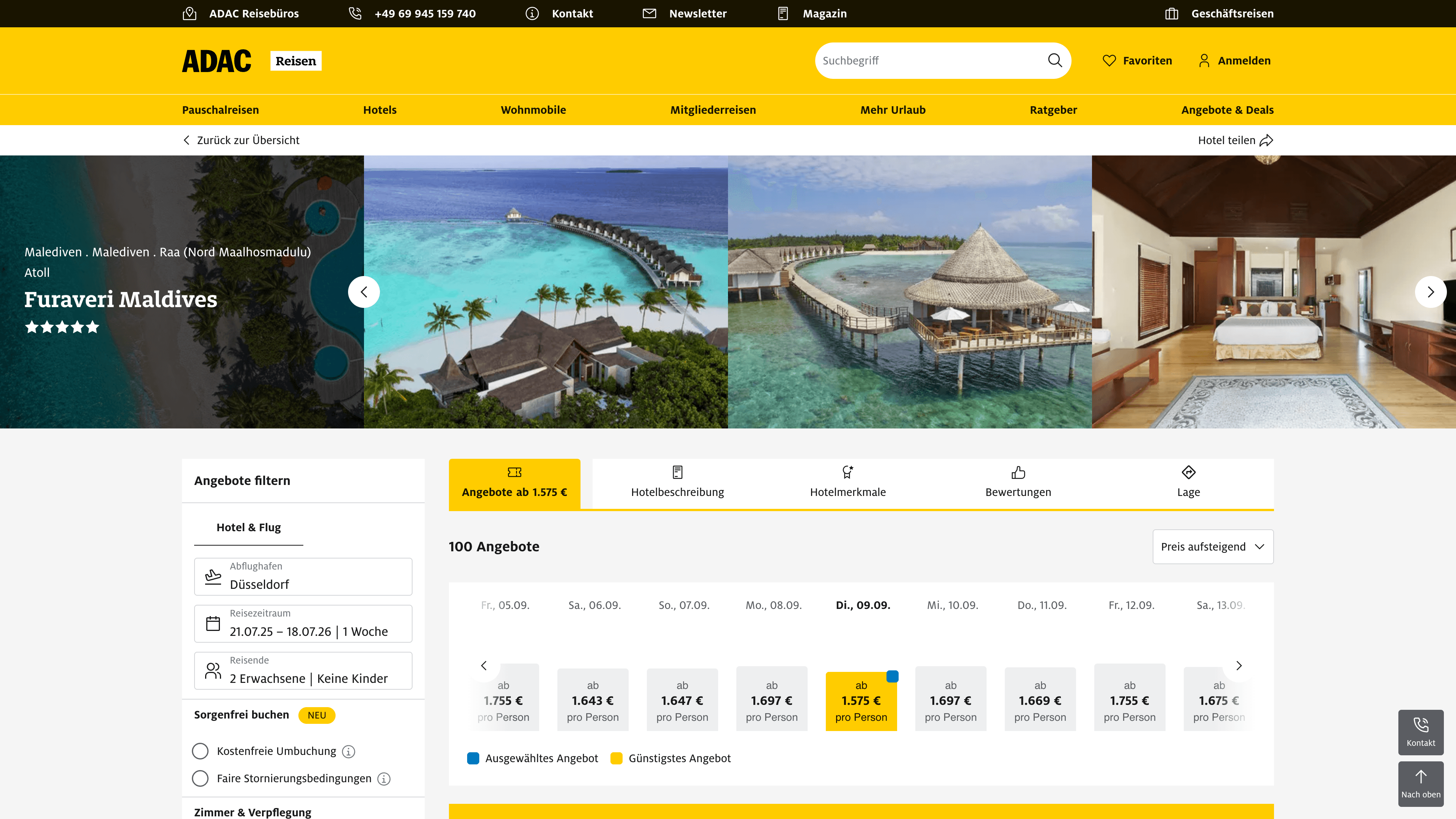This screenshot has height=819, width=1456.
Task: Open the Abflughafen Düsseldorf selector
Action: [x=303, y=576]
